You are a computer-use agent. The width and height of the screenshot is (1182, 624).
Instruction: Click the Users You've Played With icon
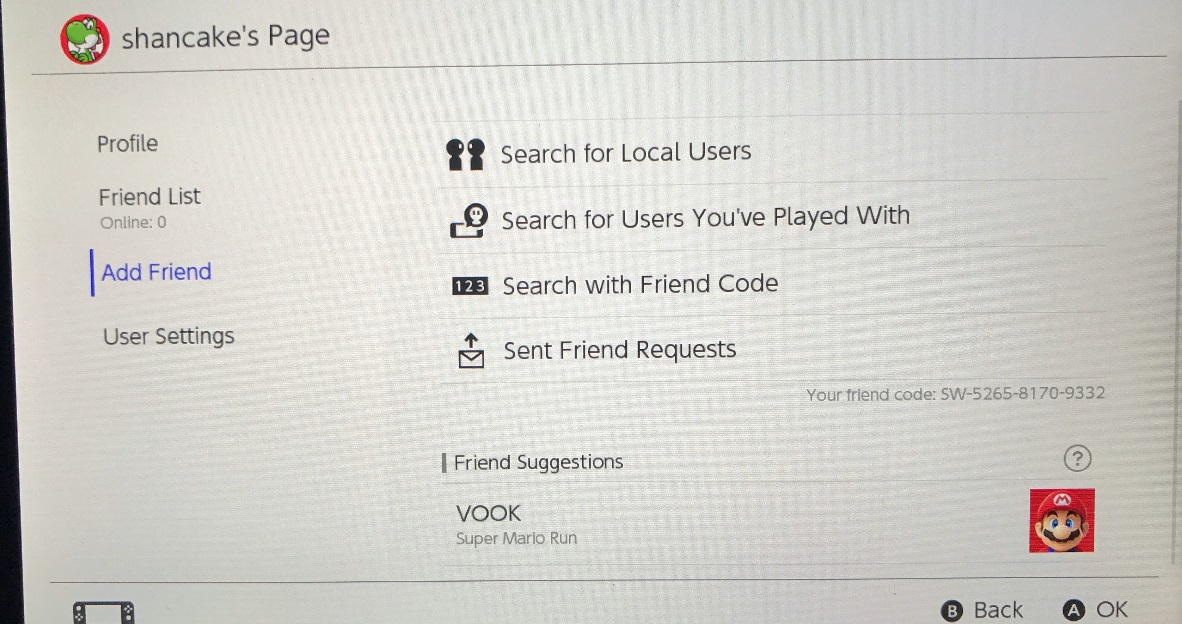468,221
